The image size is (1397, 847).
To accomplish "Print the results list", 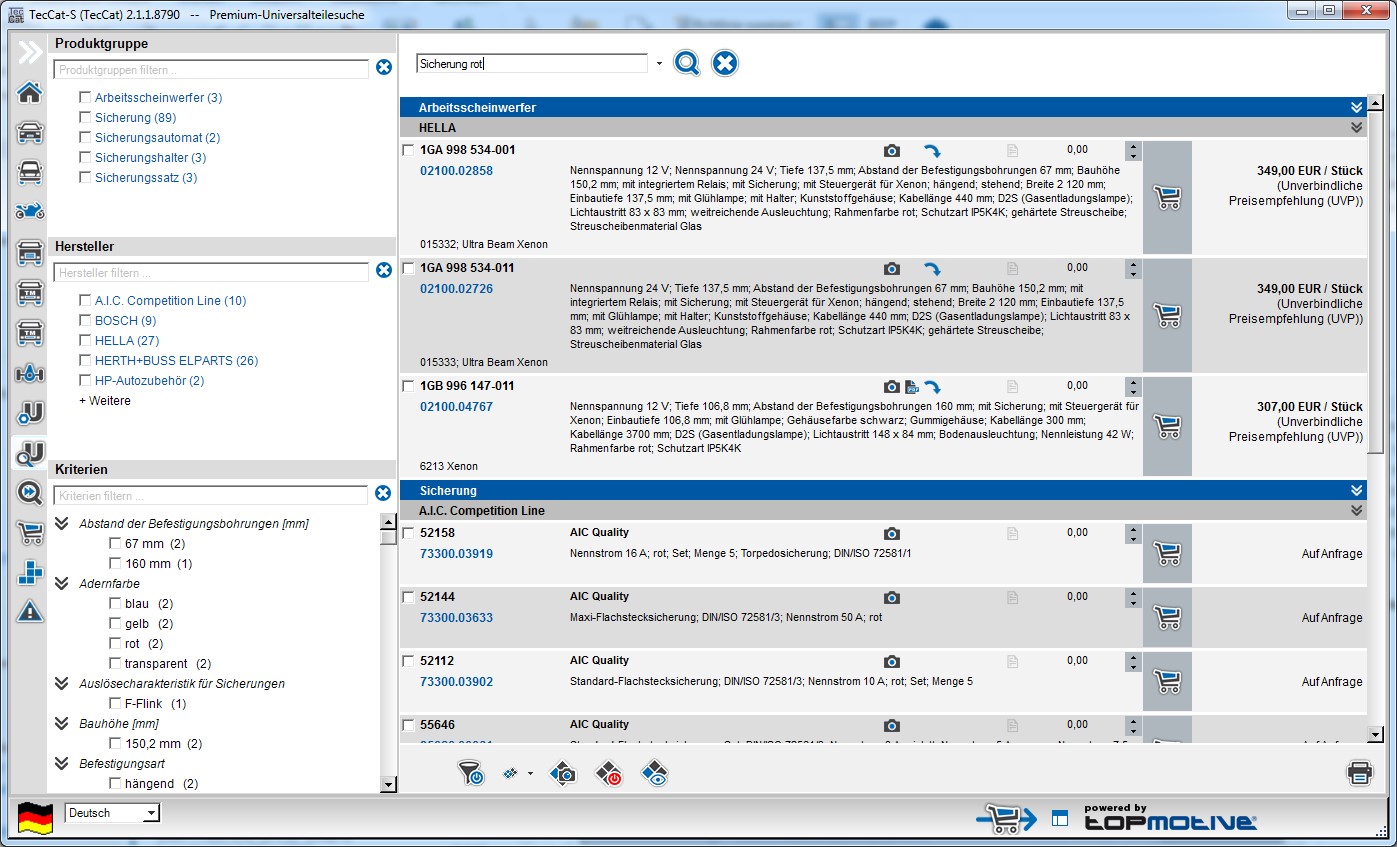I will coord(1359,772).
